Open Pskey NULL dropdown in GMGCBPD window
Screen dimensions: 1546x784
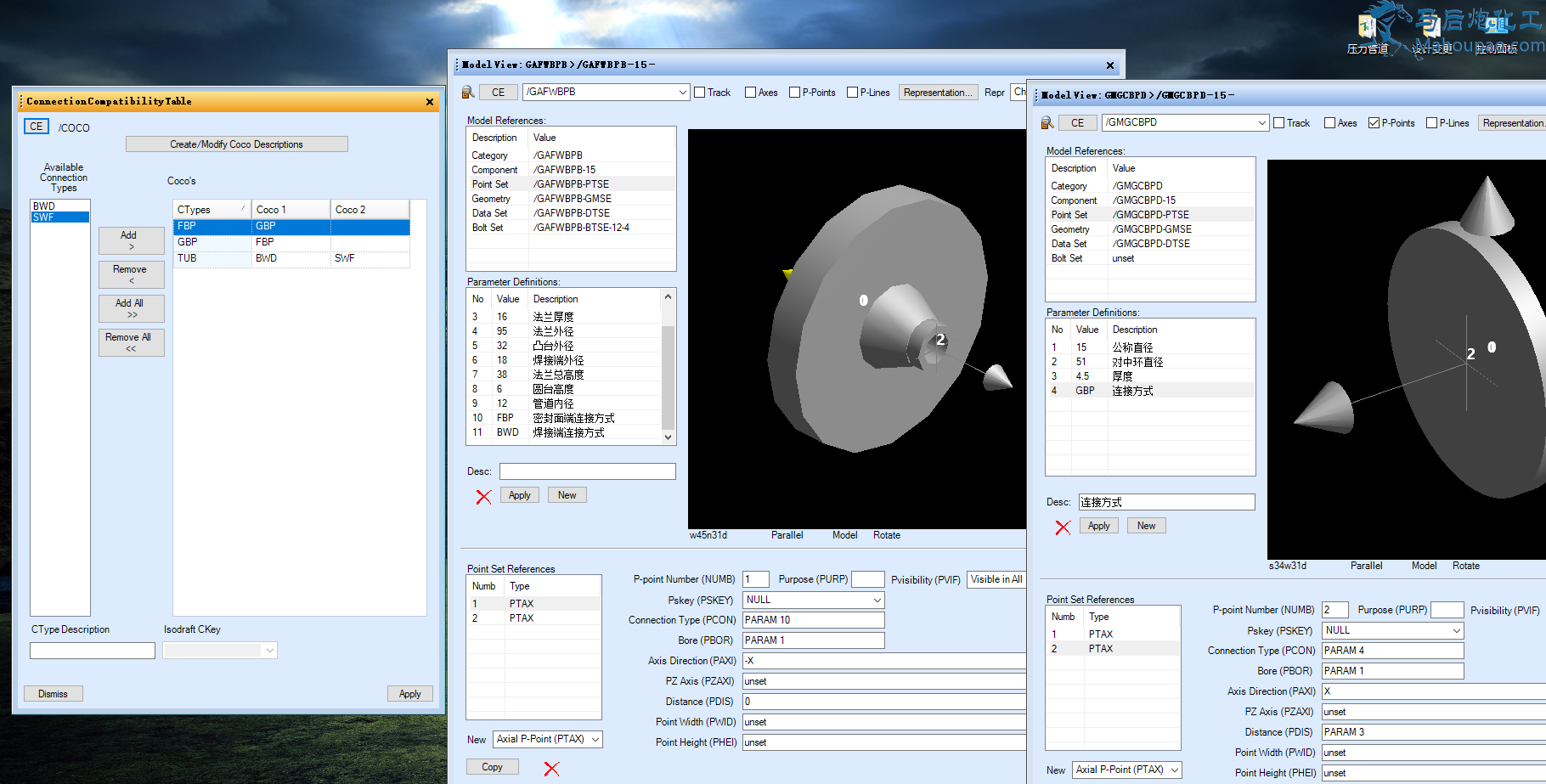[x=1457, y=630]
